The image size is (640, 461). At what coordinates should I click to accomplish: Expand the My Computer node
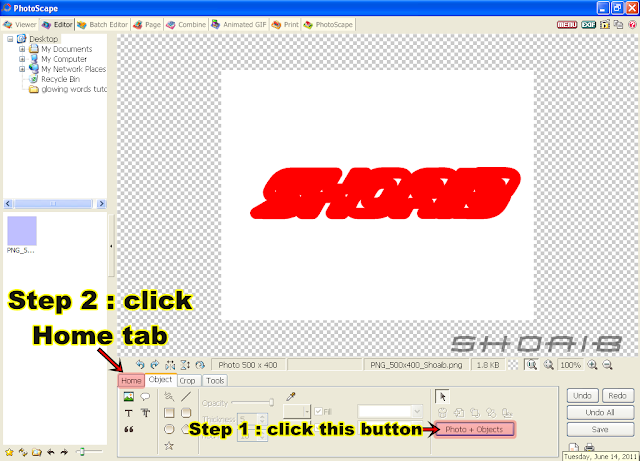(x=22, y=59)
